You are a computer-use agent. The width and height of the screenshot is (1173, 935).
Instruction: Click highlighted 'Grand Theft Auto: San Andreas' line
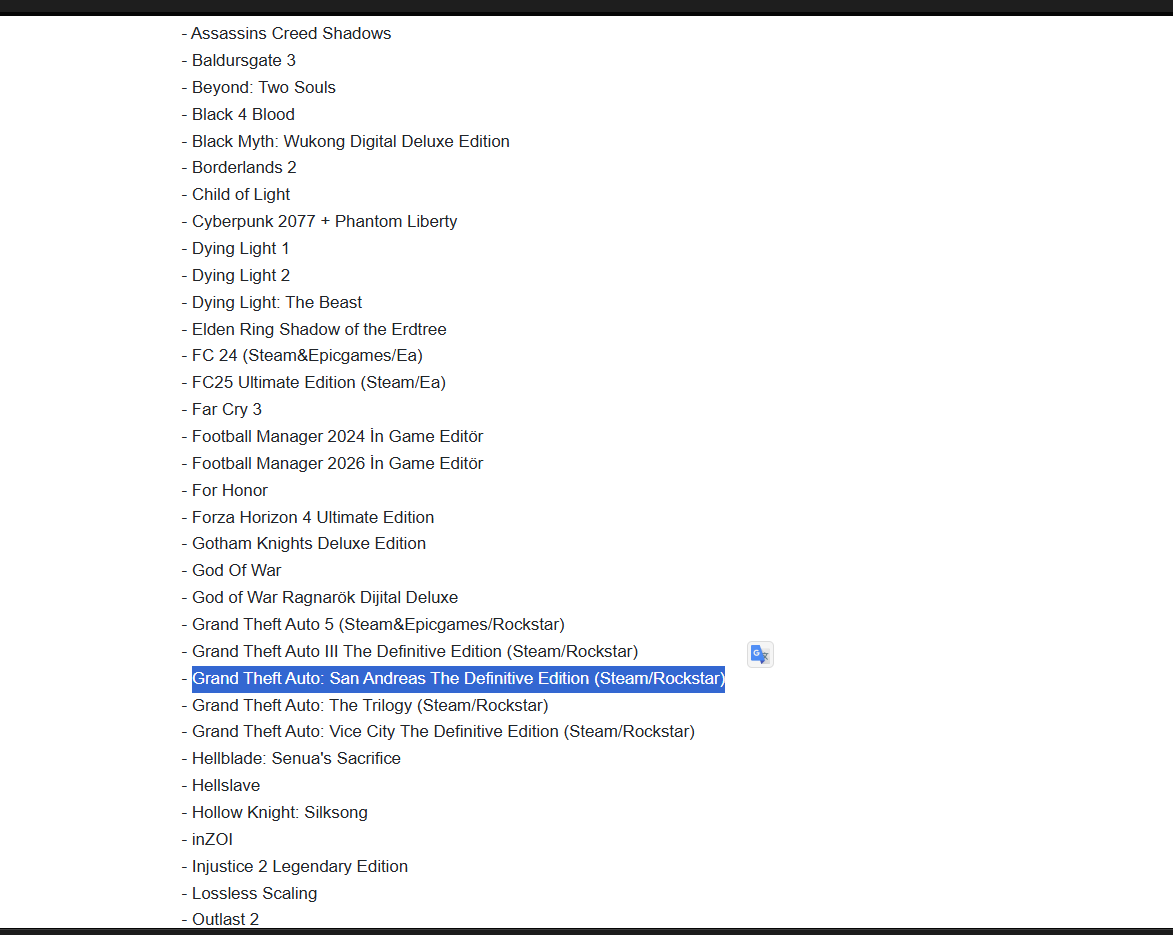(x=458, y=678)
